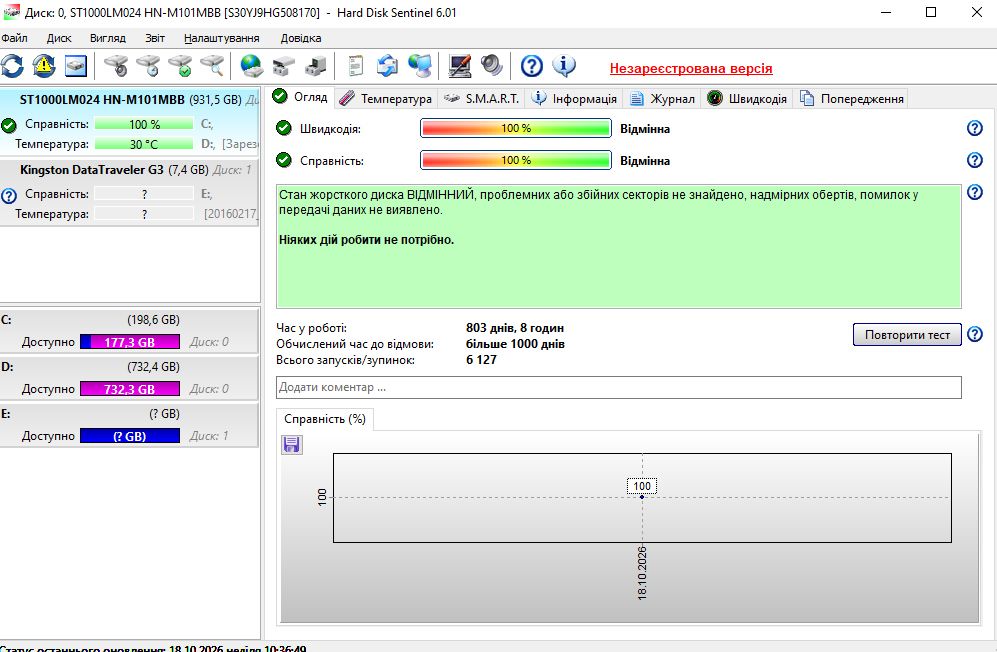Open the Налаштування menu
The height and width of the screenshot is (652, 997).
coord(222,38)
